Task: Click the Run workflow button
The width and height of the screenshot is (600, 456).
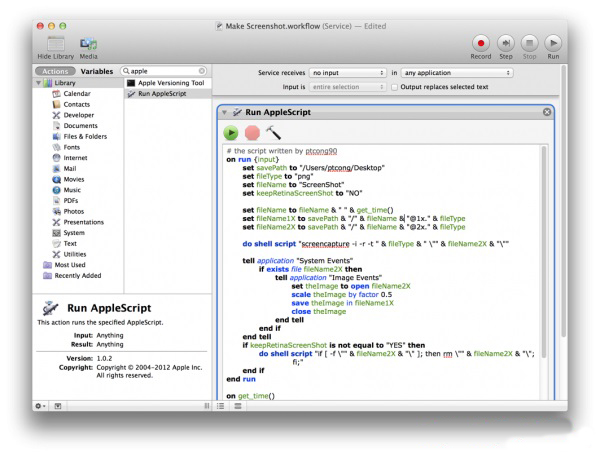Action: point(553,43)
